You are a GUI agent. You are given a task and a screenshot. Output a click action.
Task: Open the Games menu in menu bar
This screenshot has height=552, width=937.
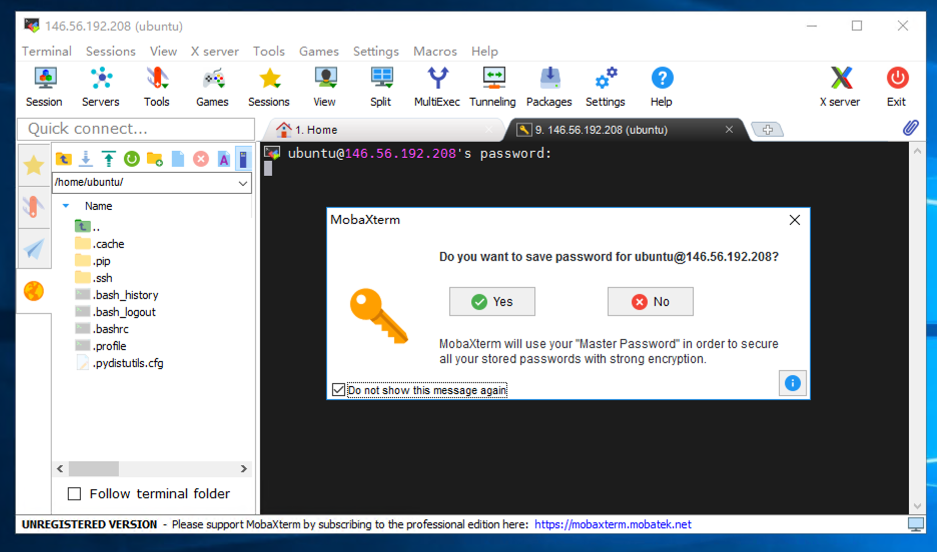pyautogui.click(x=319, y=51)
